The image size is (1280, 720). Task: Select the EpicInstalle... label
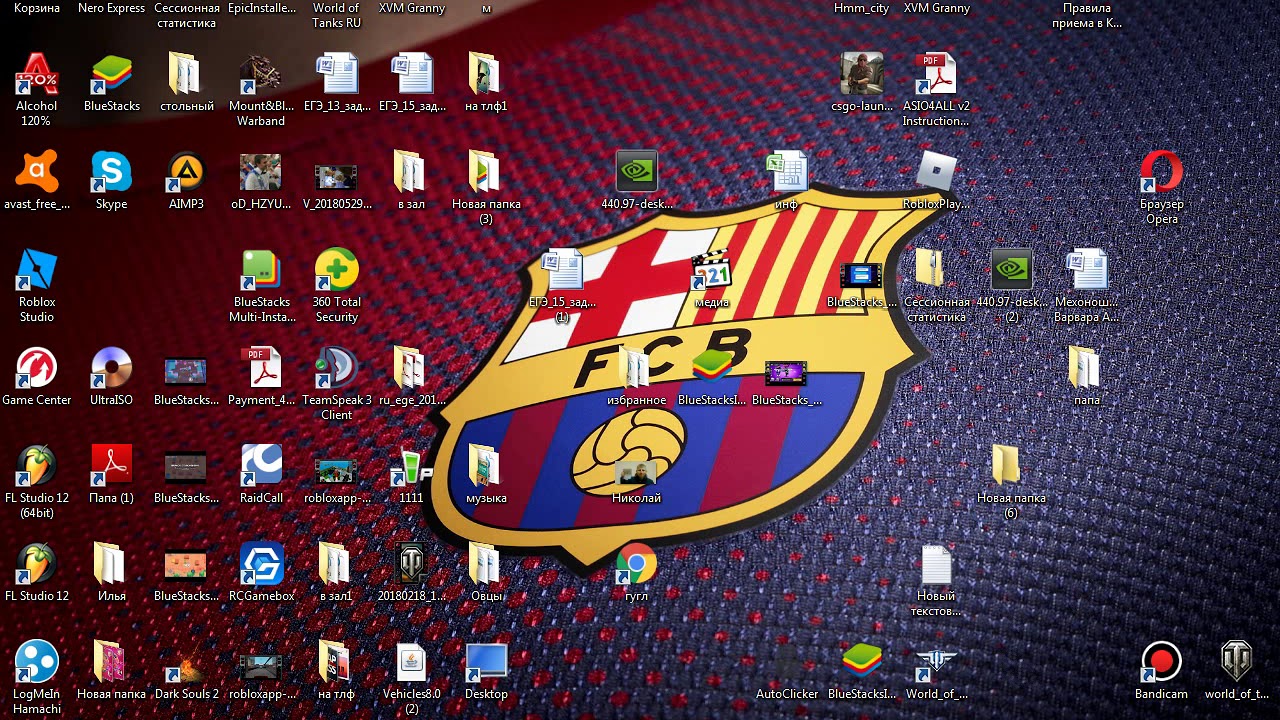point(262,8)
